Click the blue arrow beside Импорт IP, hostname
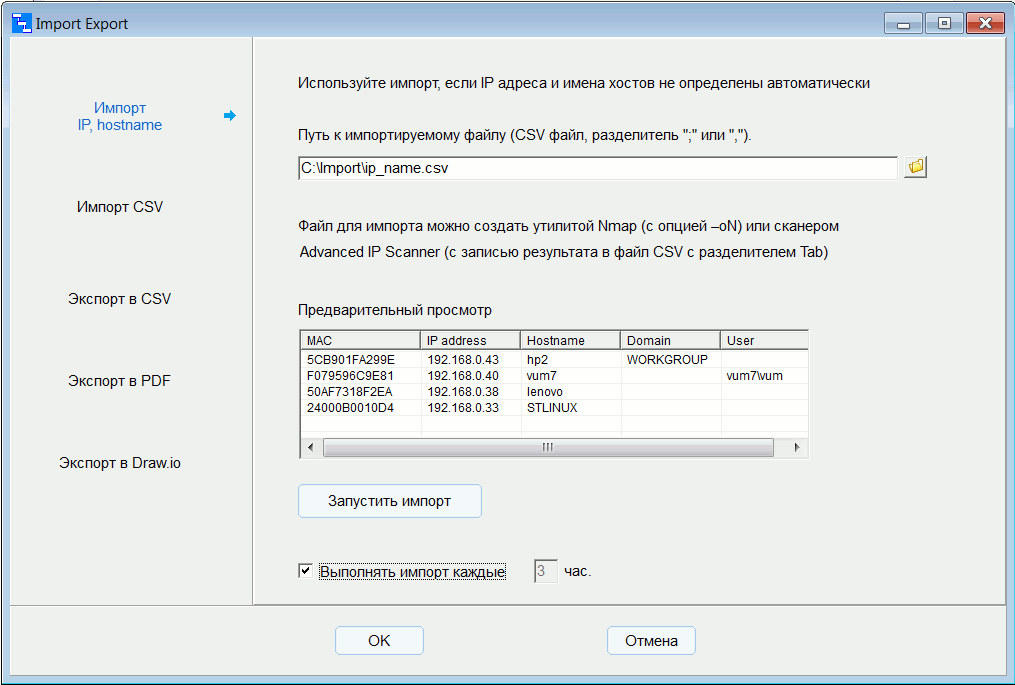The height and width of the screenshot is (685, 1015). pos(230,116)
